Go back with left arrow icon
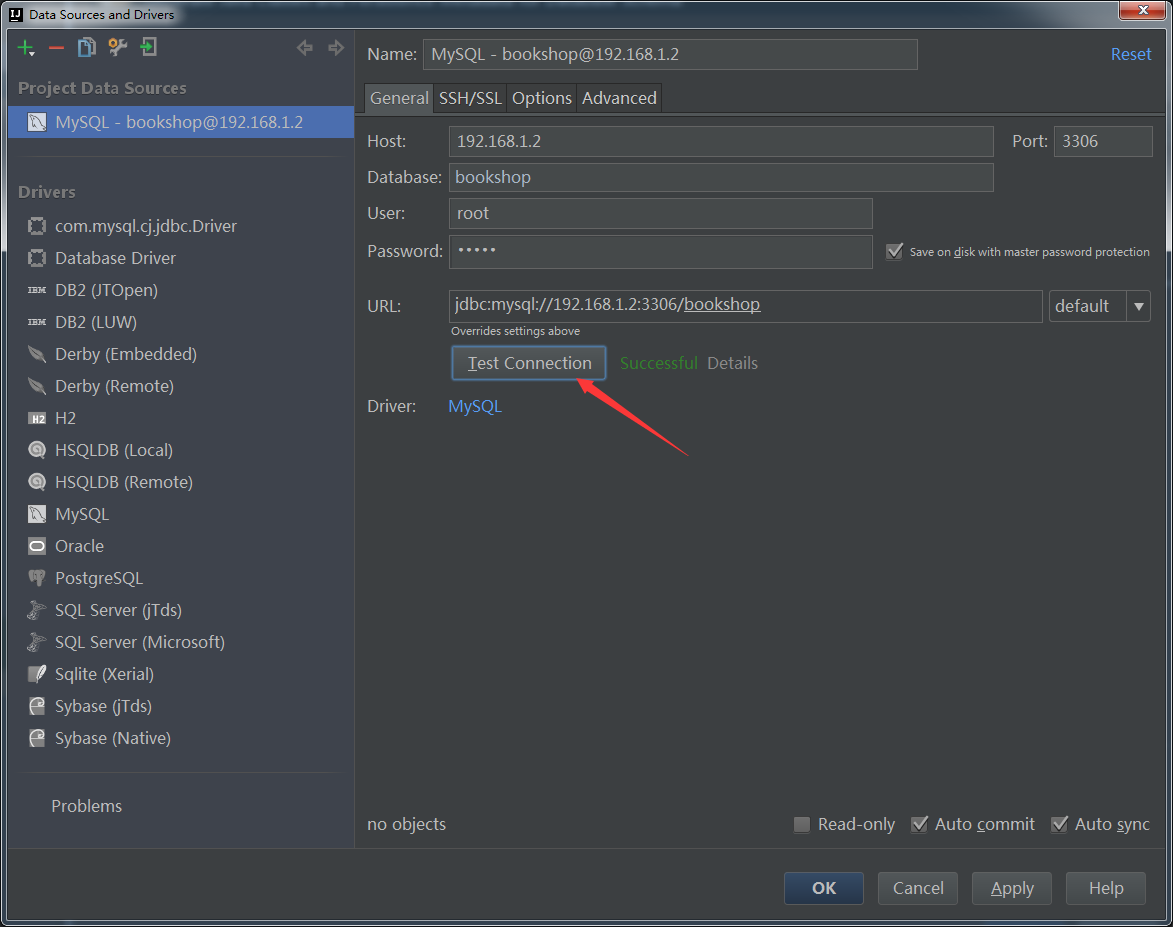The height and width of the screenshot is (927, 1173). pyautogui.click(x=304, y=48)
